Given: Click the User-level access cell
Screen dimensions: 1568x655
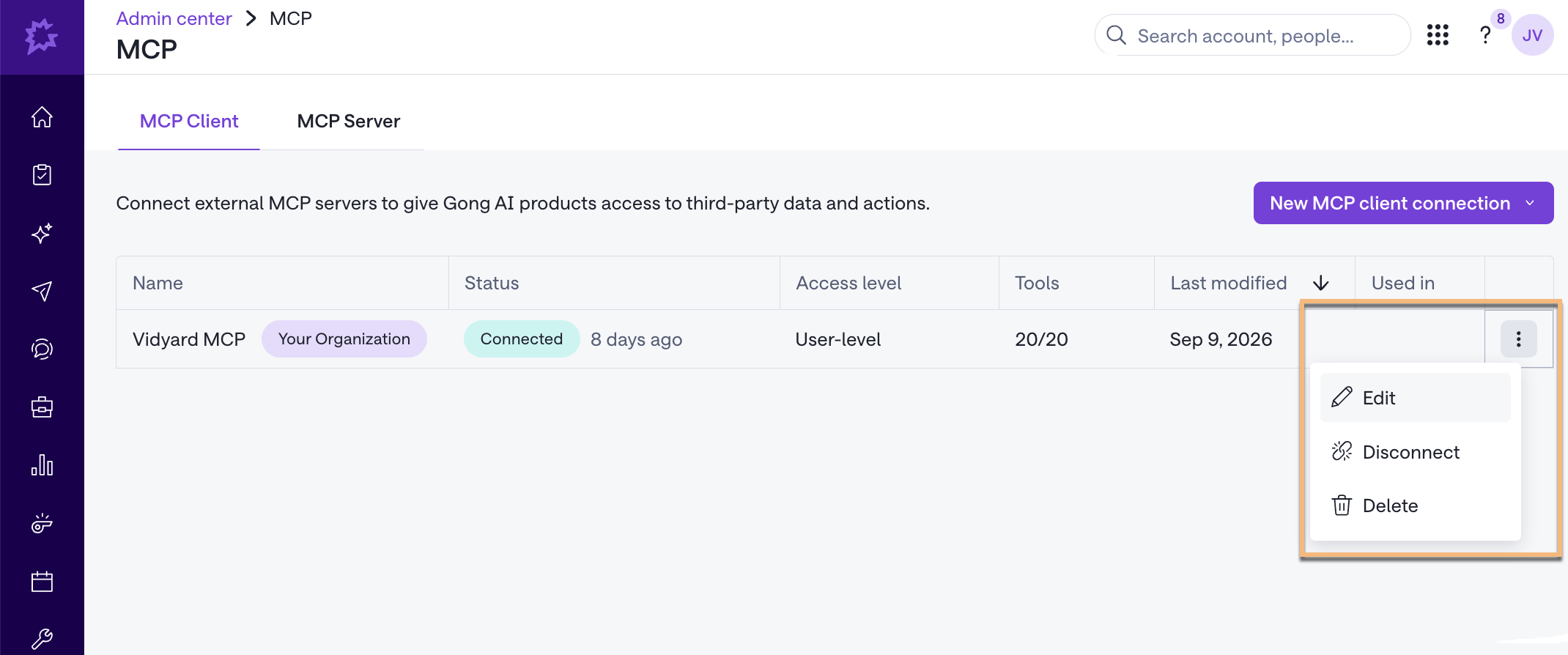Looking at the screenshot, I should [838, 339].
